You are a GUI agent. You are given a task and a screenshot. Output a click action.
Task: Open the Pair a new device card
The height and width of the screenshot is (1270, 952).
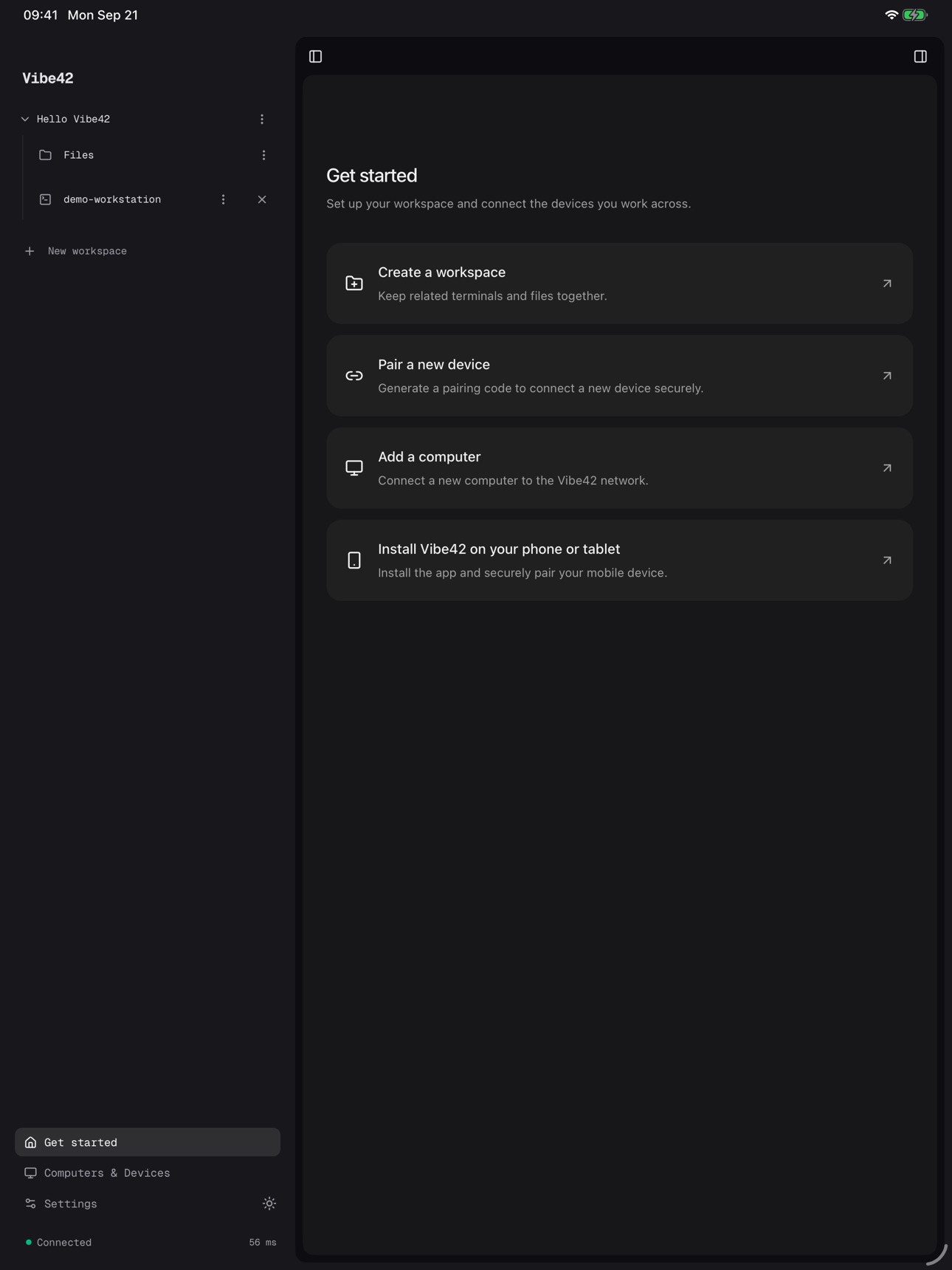tap(619, 376)
